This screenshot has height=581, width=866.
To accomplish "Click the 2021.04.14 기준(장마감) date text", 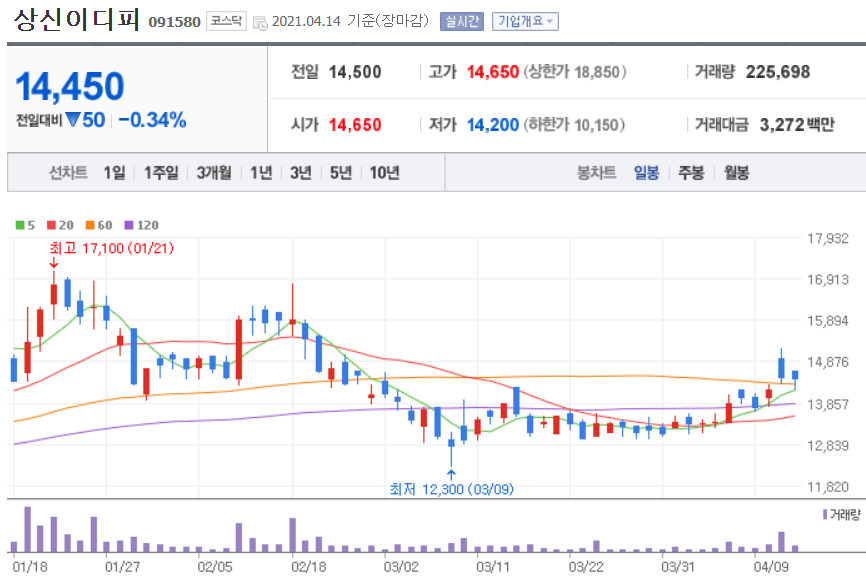I will tap(350, 22).
